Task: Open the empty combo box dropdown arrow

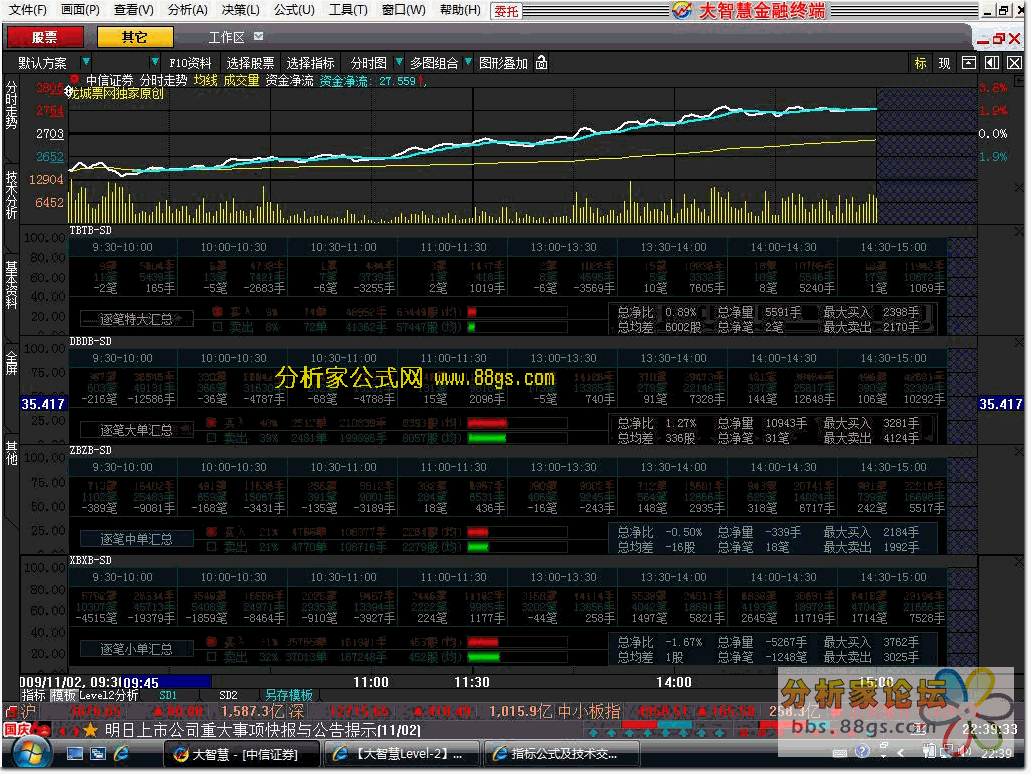Action: pos(155,62)
